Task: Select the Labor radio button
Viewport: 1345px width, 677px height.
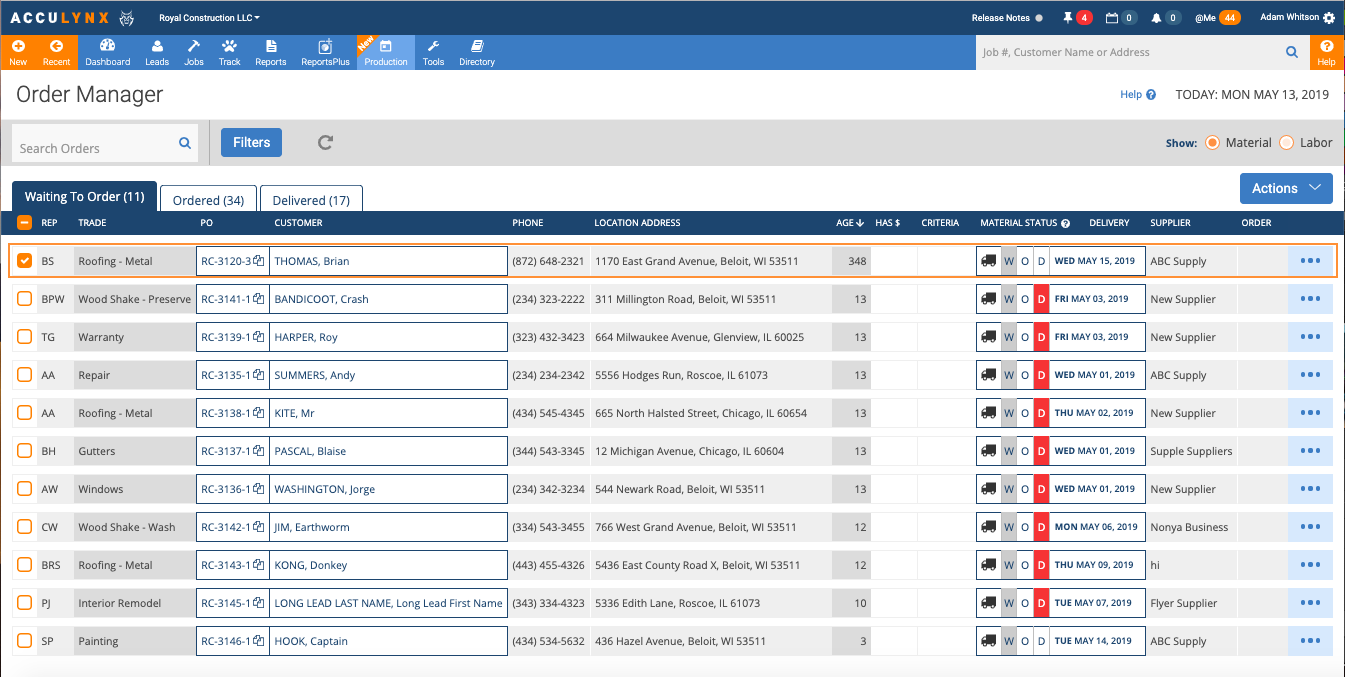Action: click(1287, 143)
